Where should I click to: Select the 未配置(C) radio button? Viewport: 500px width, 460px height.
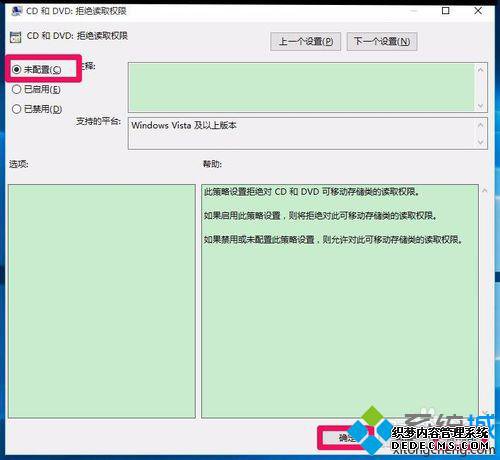(16, 70)
